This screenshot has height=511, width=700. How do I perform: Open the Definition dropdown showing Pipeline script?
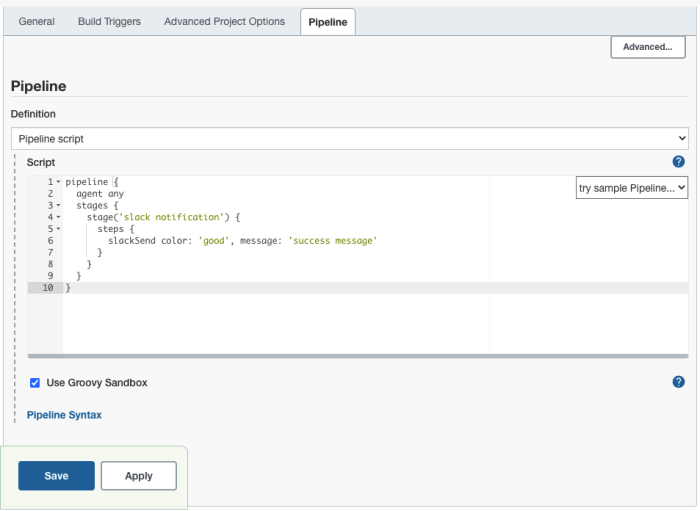click(x=350, y=138)
